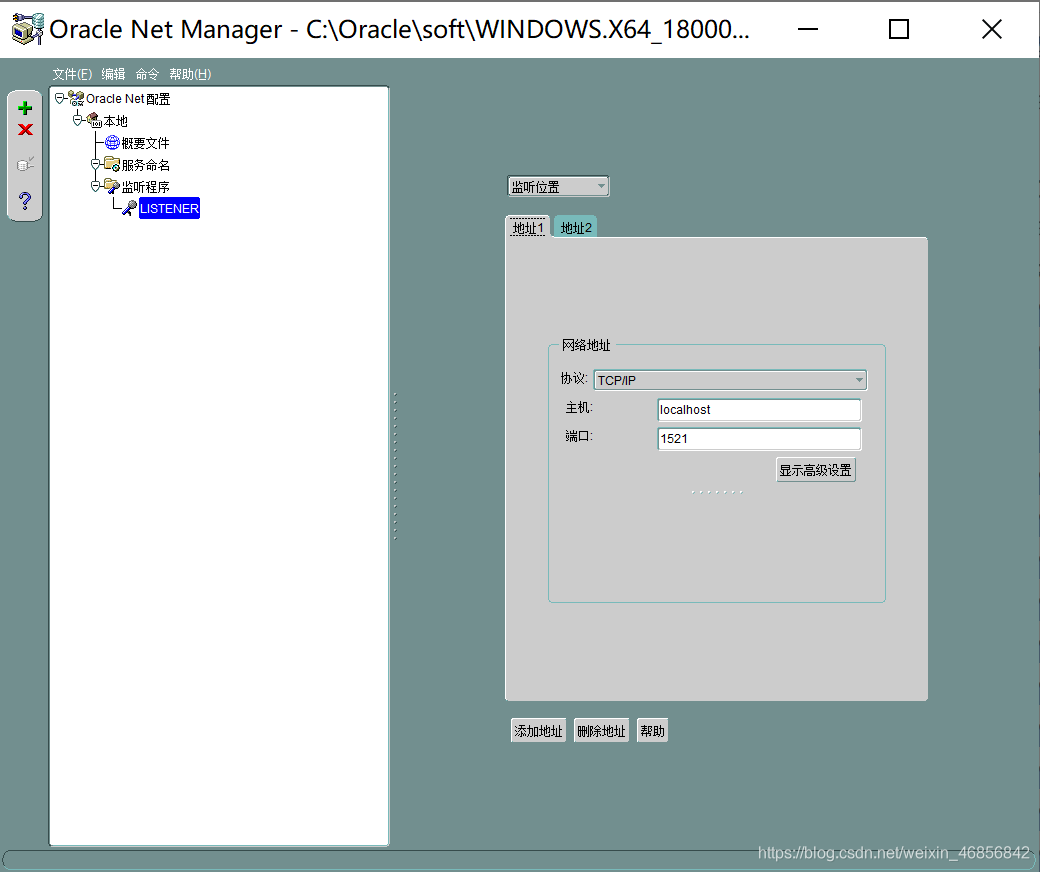1040x872 pixels.
Task: Open the 协议 TCP/IP protocol dropdown
Action: 730,380
